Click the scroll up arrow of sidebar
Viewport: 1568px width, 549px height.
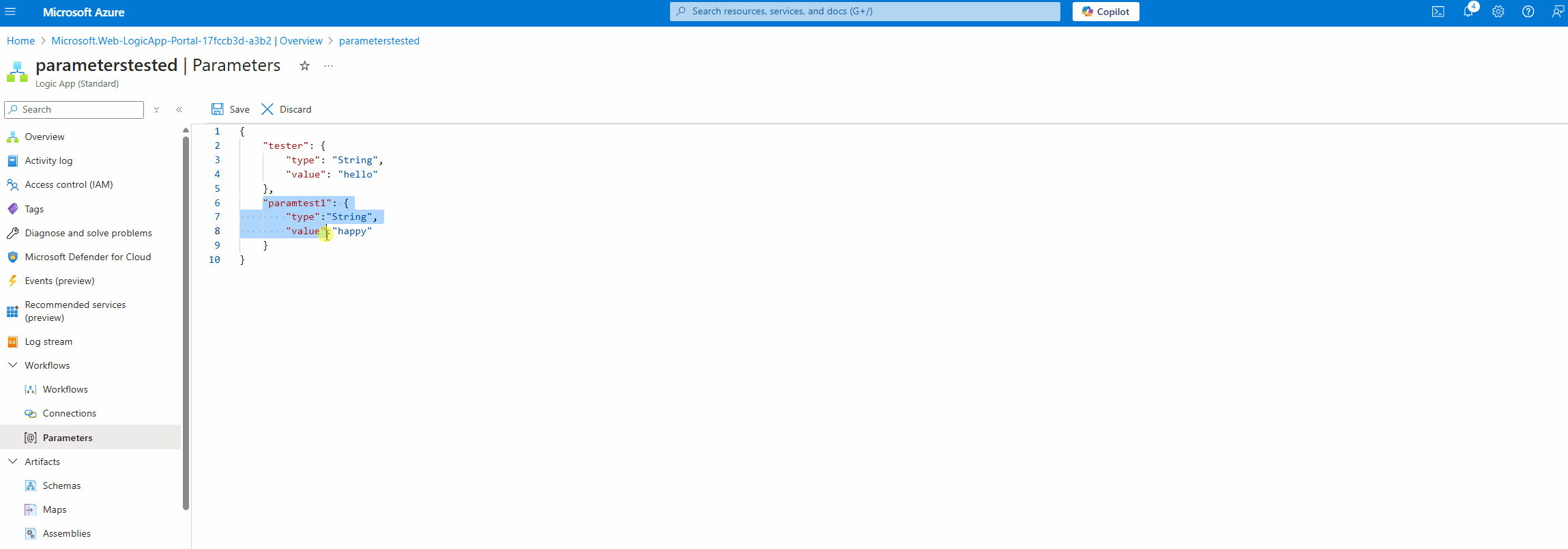pos(186,130)
